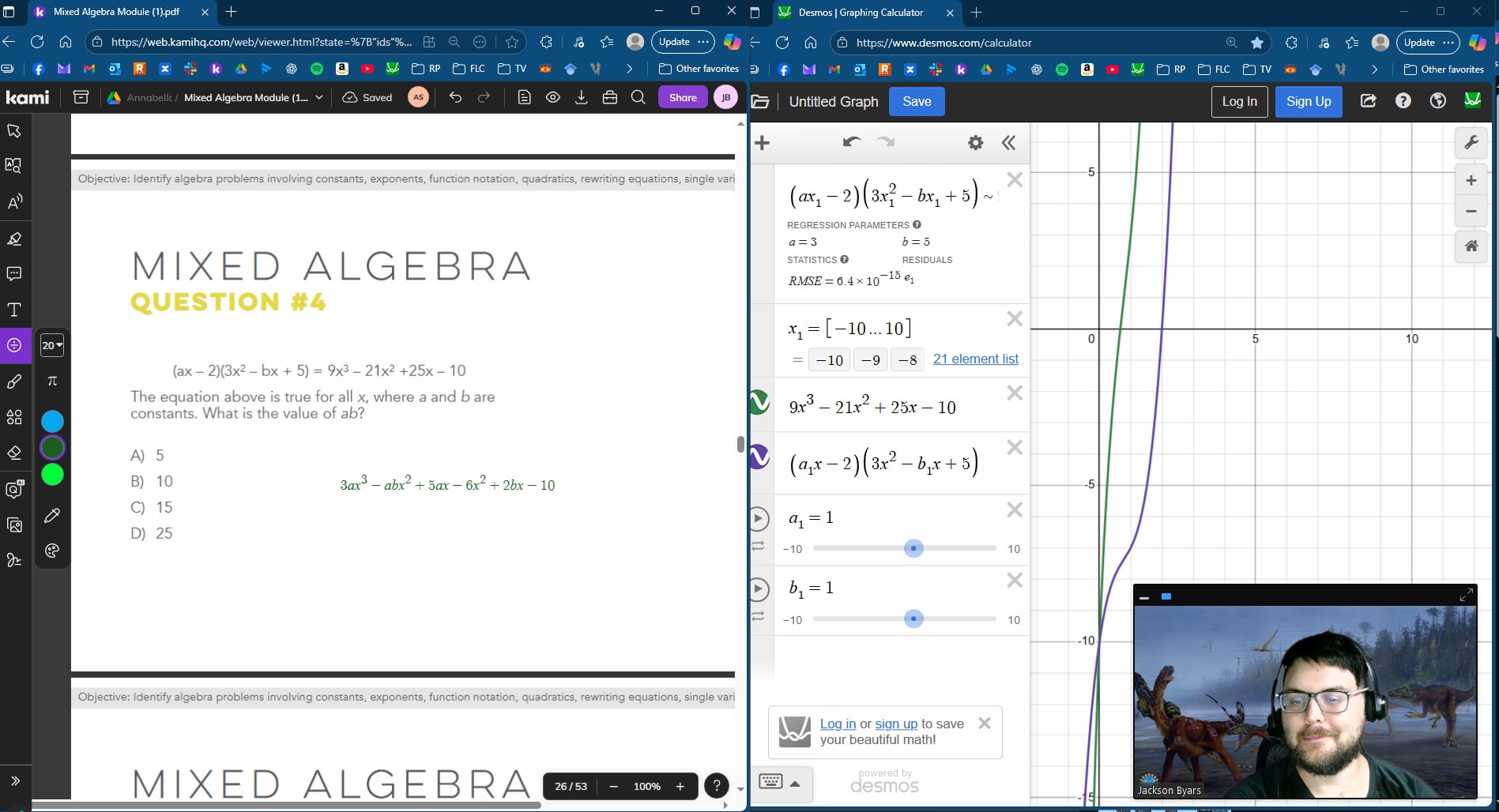The height and width of the screenshot is (812, 1499).
Task: Open Desmos language selector globe
Action: click(1438, 101)
